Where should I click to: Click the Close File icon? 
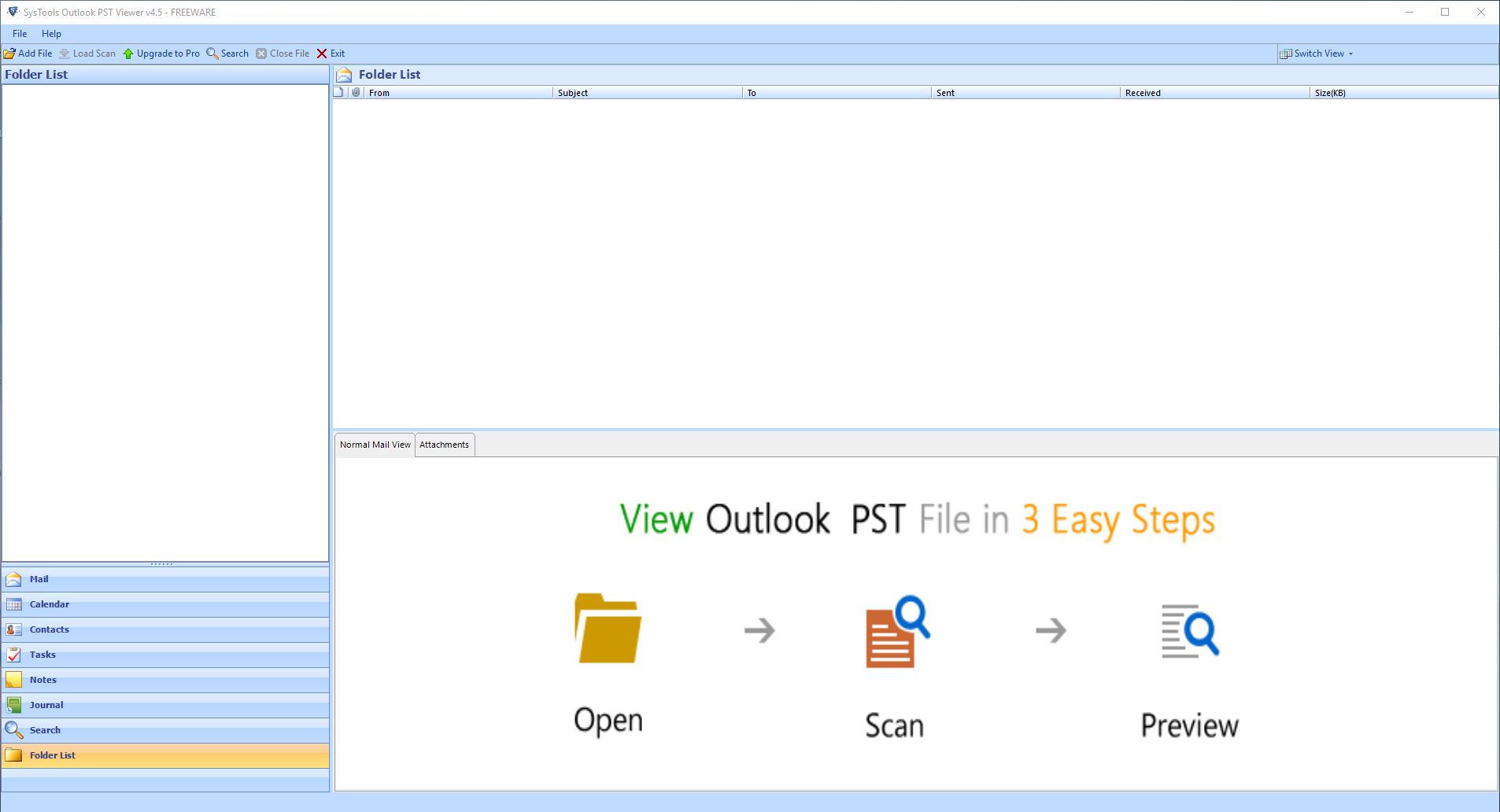click(261, 54)
